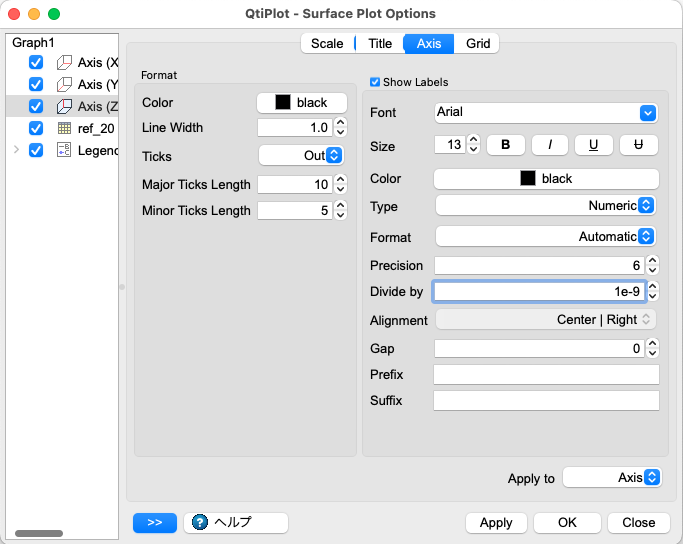Click the OK button

coord(567,522)
